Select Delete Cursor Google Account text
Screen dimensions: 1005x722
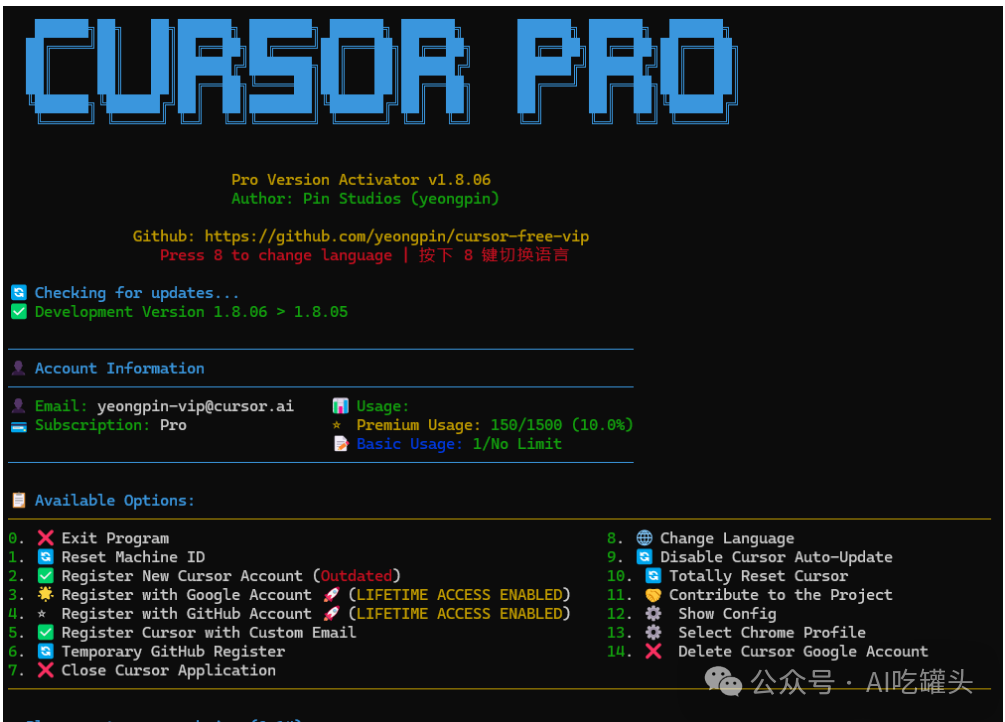tap(803, 652)
